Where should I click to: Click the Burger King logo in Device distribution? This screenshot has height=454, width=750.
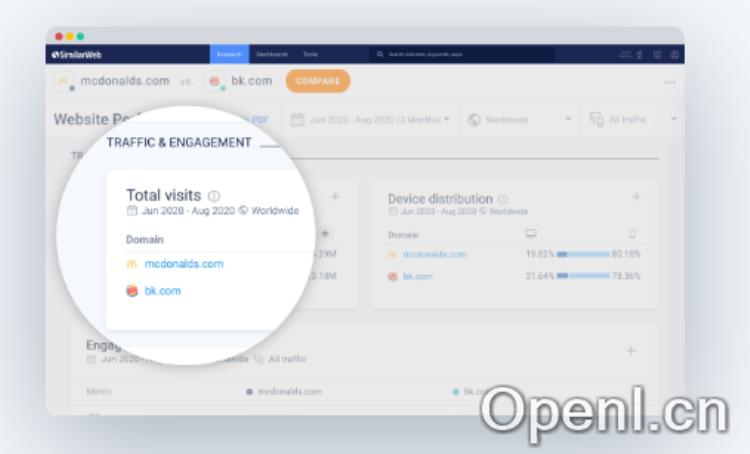tap(393, 276)
